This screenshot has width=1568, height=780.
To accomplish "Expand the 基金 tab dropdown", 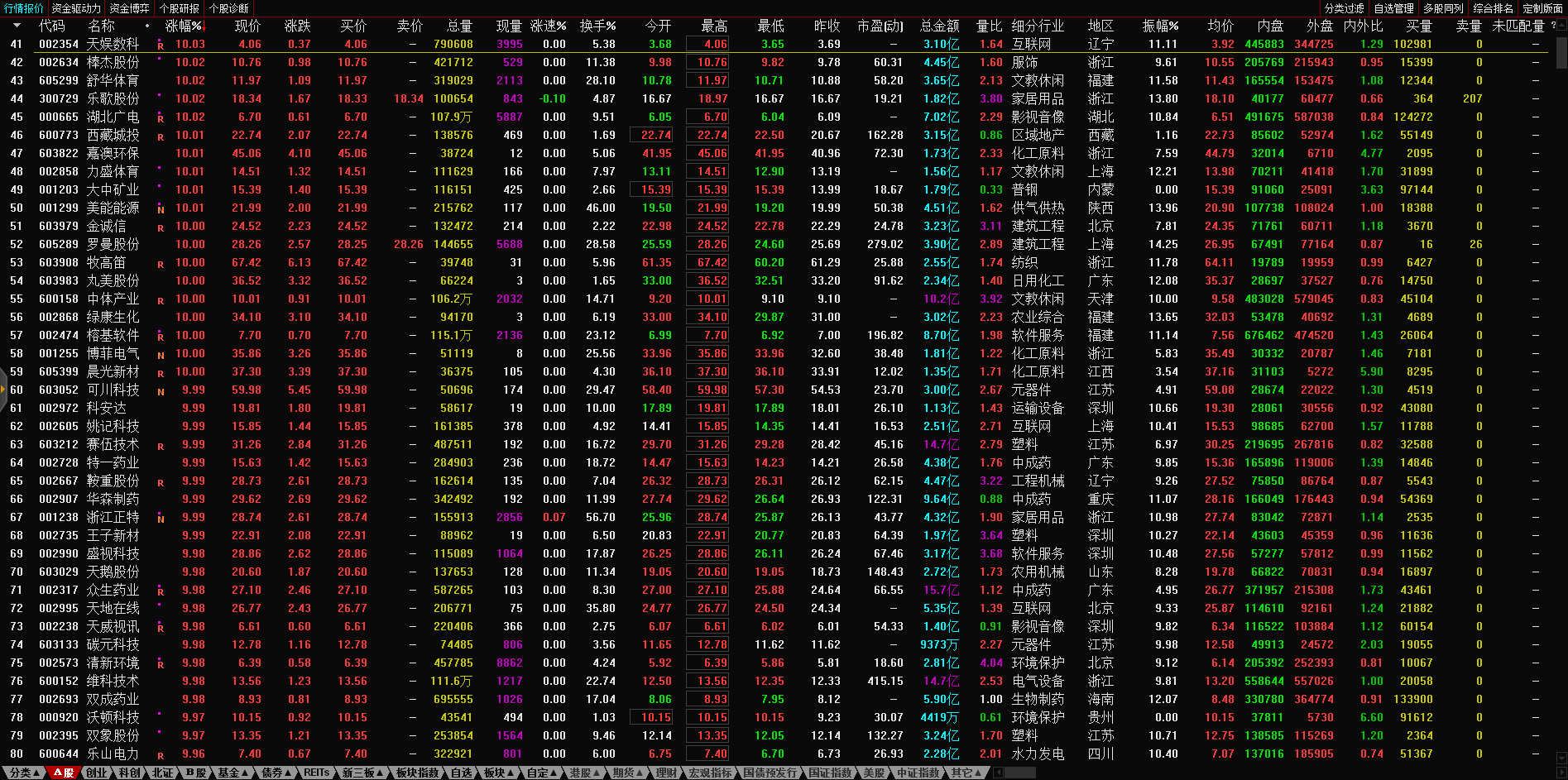I will pyautogui.click(x=232, y=773).
